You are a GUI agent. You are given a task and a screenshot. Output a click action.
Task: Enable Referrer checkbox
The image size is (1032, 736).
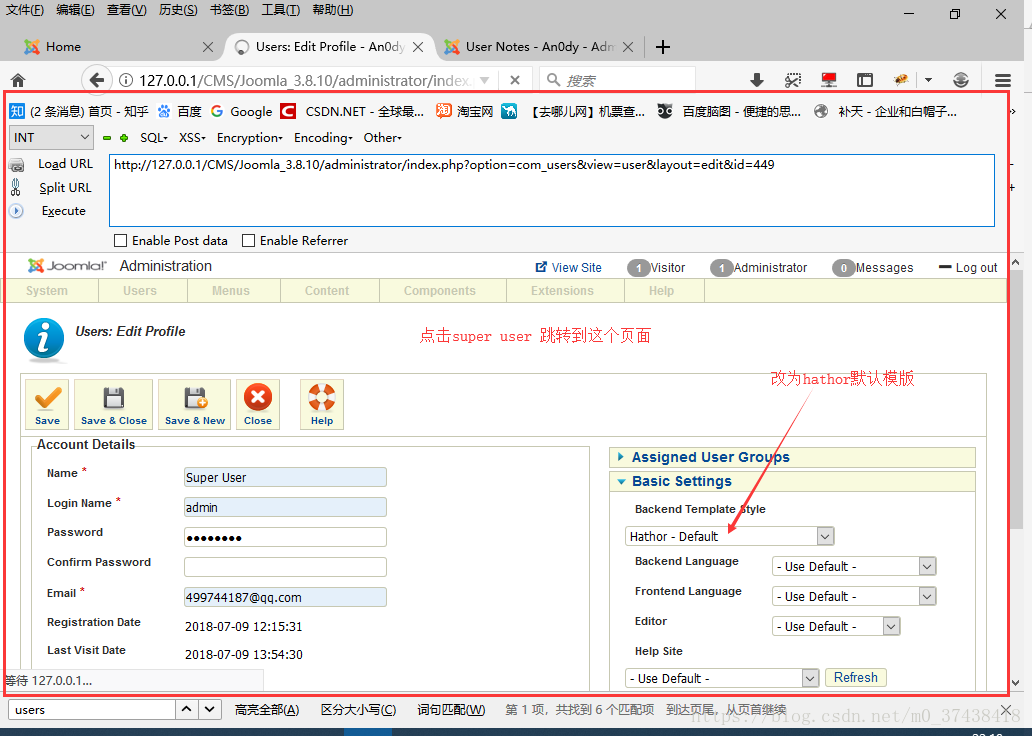(x=248, y=241)
